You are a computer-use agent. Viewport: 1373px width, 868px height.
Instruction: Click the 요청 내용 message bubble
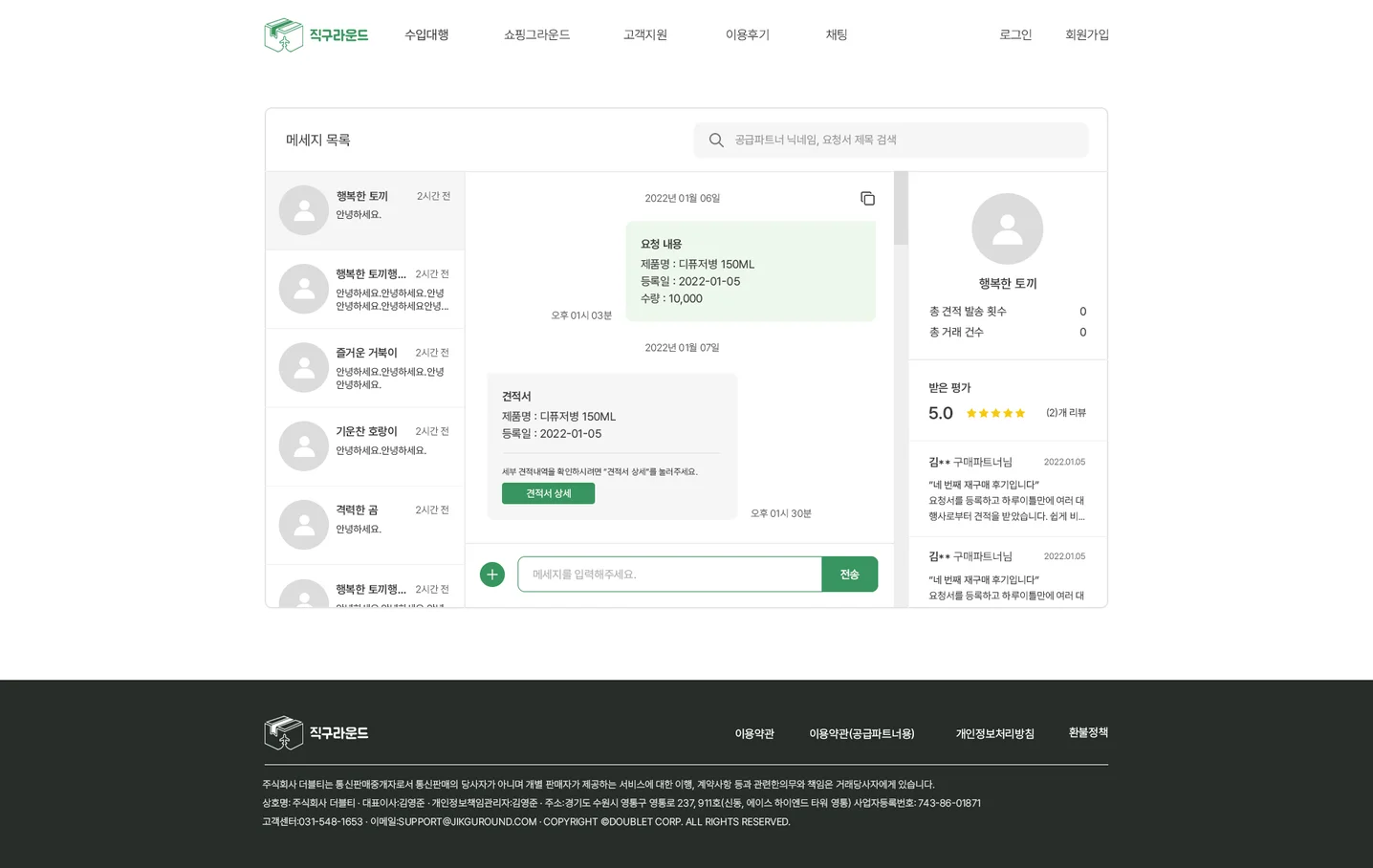point(751,271)
